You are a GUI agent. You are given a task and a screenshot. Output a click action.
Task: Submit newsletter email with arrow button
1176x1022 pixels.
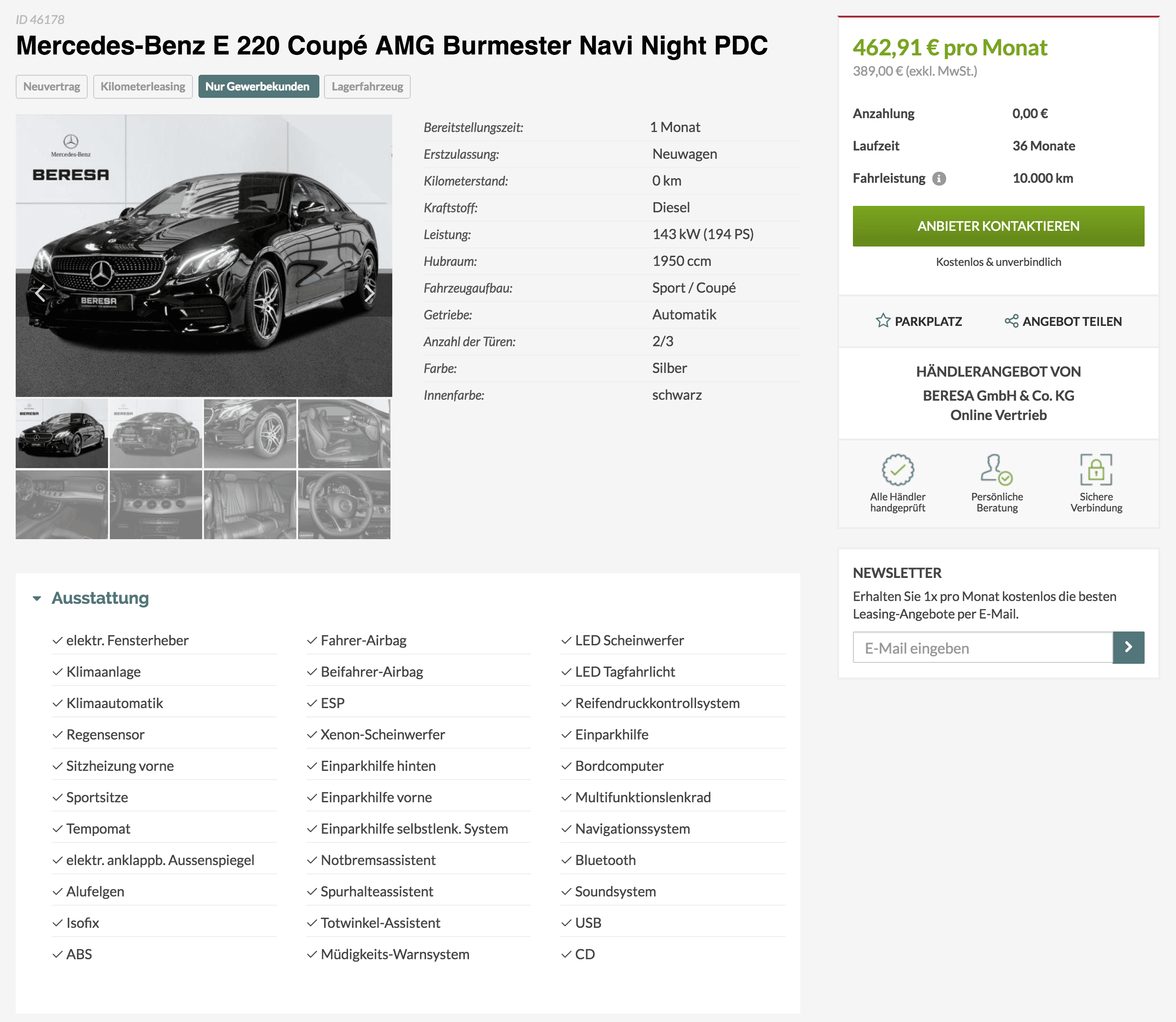click(x=1128, y=647)
